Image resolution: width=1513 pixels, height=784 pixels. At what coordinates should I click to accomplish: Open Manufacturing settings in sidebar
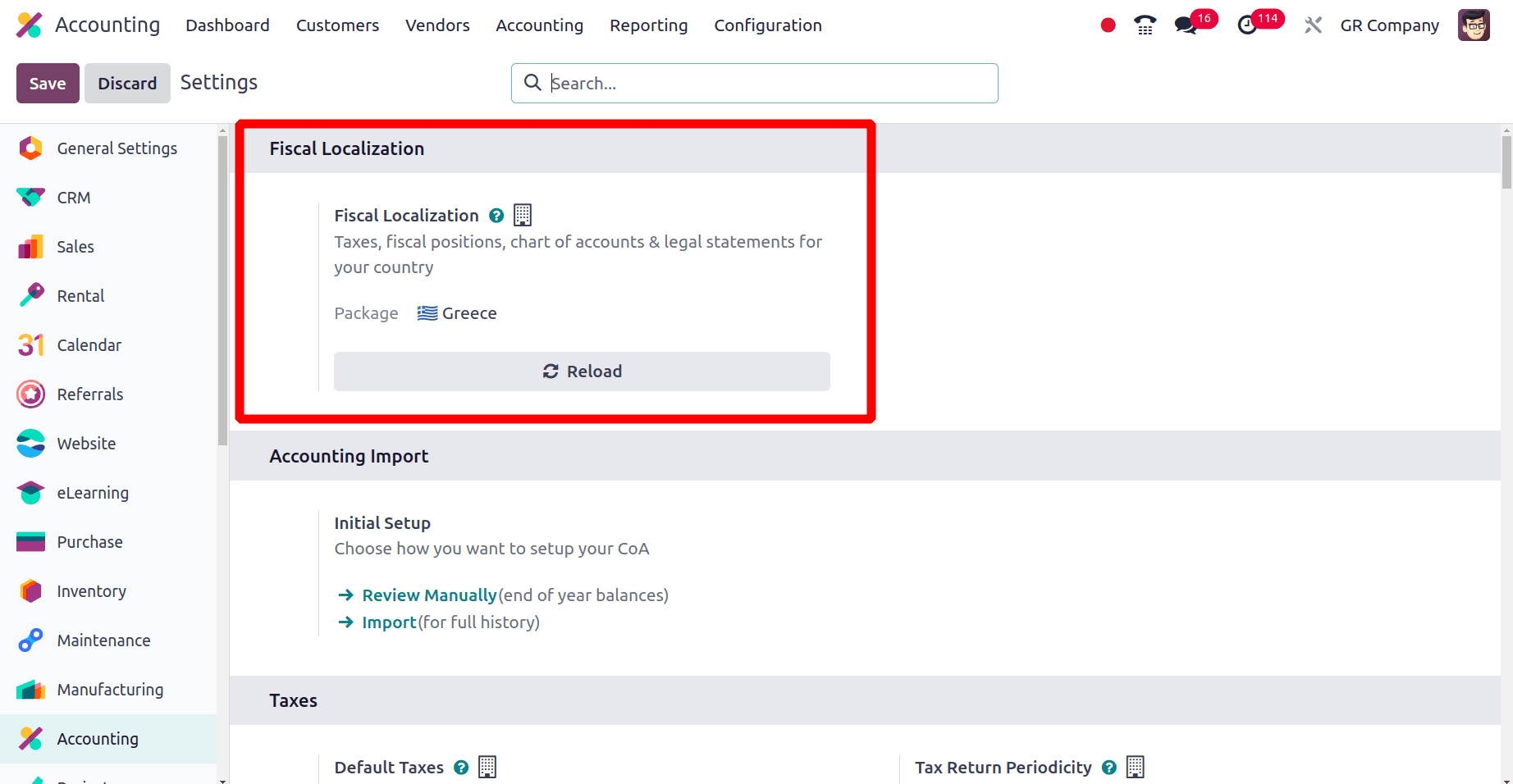point(108,690)
